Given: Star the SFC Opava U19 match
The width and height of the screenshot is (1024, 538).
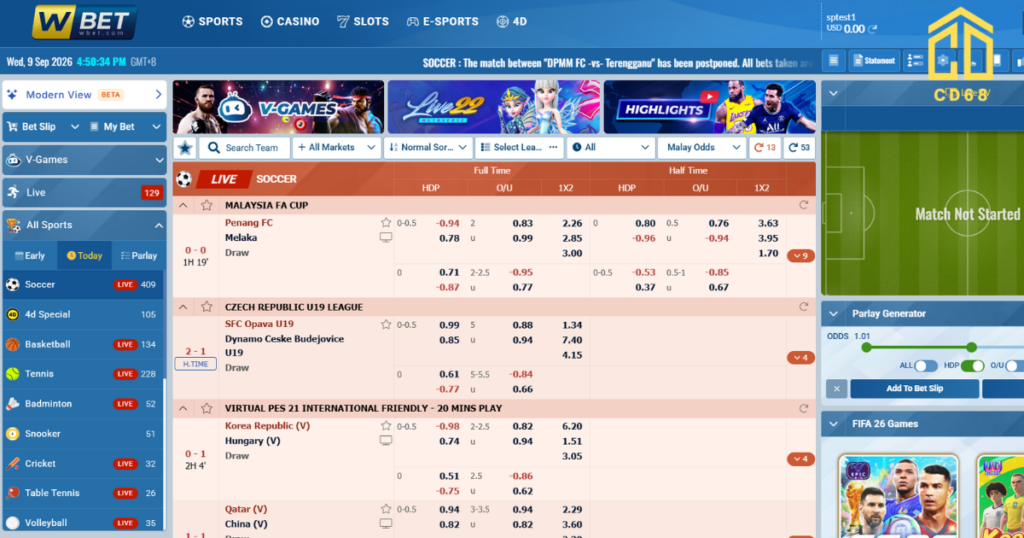Looking at the screenshot, I should pyautogui.click(x=386, y=324).
